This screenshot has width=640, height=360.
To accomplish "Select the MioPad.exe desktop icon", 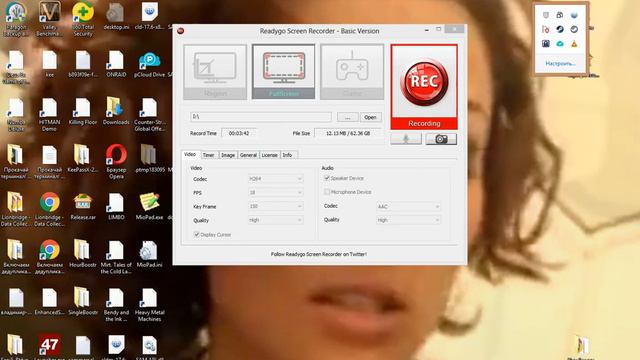I will pyautogui.click(x=149, y=206).
